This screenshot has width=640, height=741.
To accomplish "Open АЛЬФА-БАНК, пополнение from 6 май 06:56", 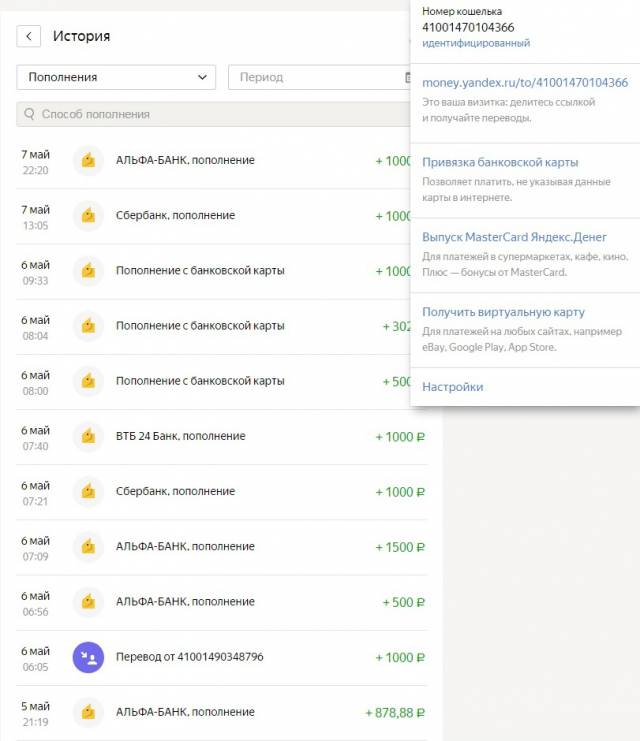I will [185, 602].
